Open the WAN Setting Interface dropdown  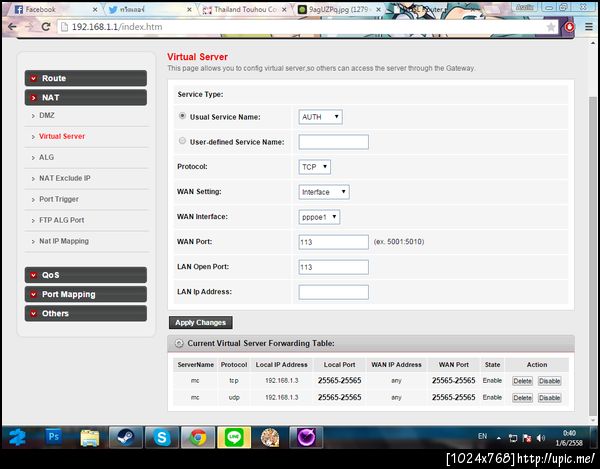coord(324,192)
